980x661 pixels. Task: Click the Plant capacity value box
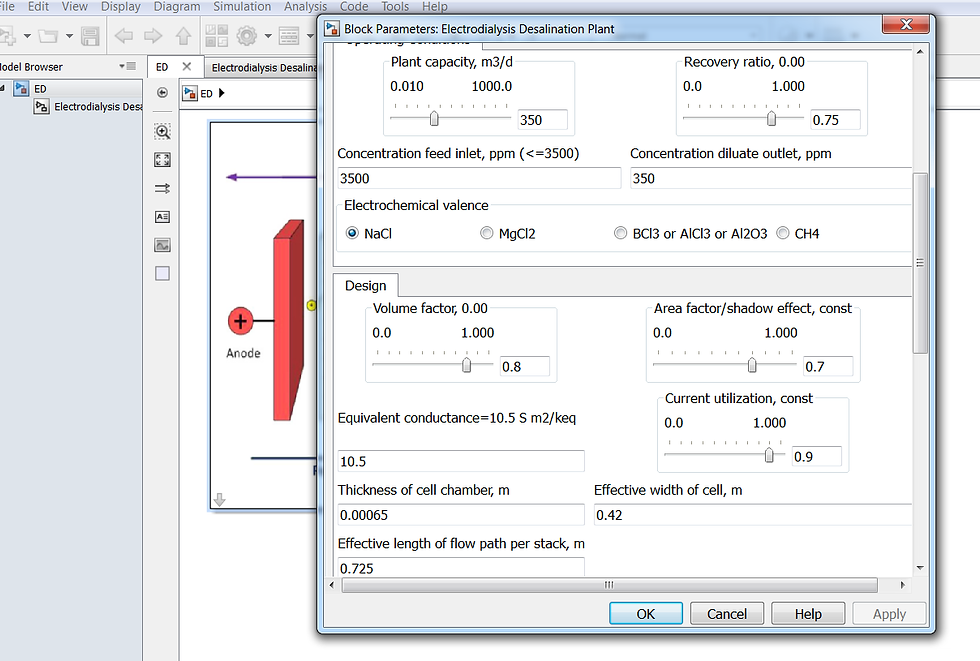542,119
